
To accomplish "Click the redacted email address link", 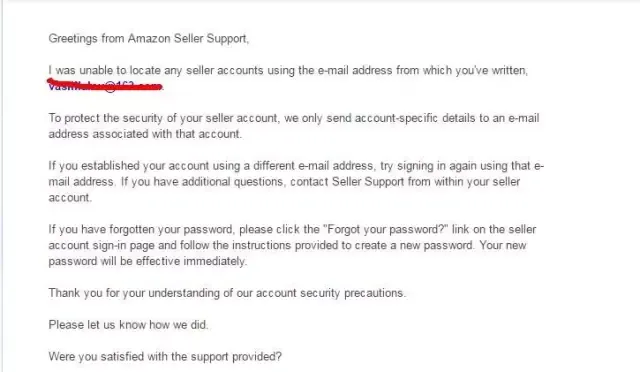I will coord(105,86).
